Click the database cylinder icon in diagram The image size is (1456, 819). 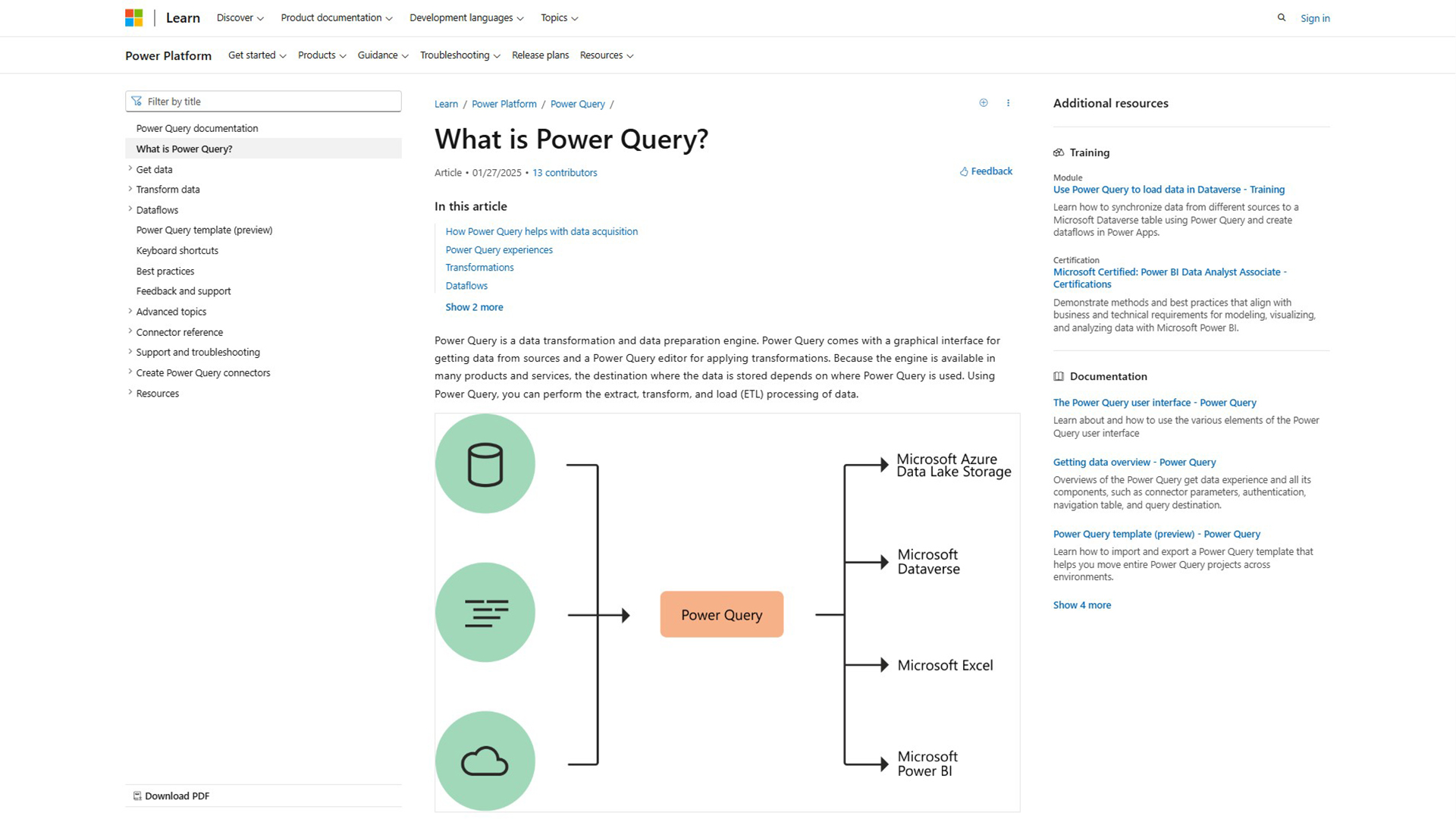click(x=485, y=464)
